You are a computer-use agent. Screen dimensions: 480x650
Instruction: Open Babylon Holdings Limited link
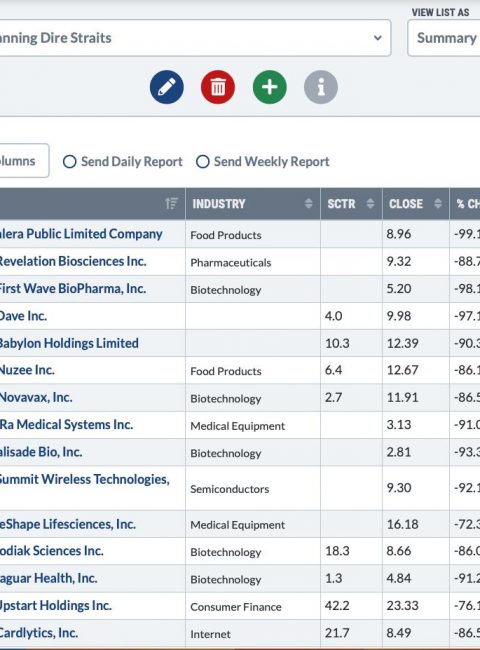69,343
